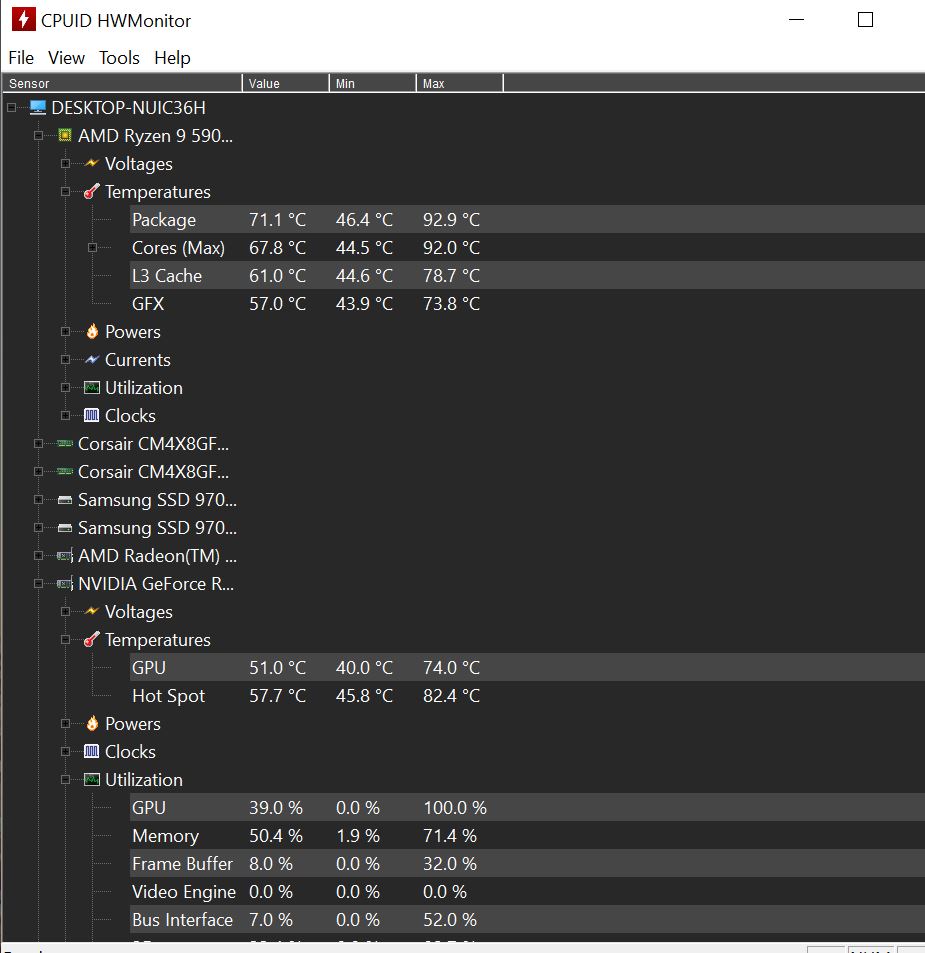Select the Memory utilization row label
Viewport: 925px width, 953px height.
click(x=165, y=835)
